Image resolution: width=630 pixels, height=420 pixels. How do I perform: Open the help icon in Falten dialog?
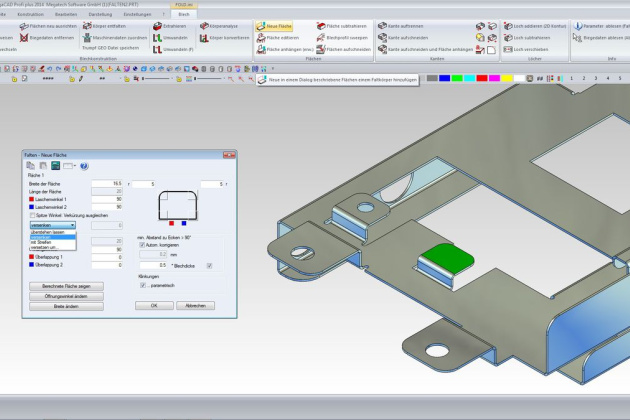[85, 165]
